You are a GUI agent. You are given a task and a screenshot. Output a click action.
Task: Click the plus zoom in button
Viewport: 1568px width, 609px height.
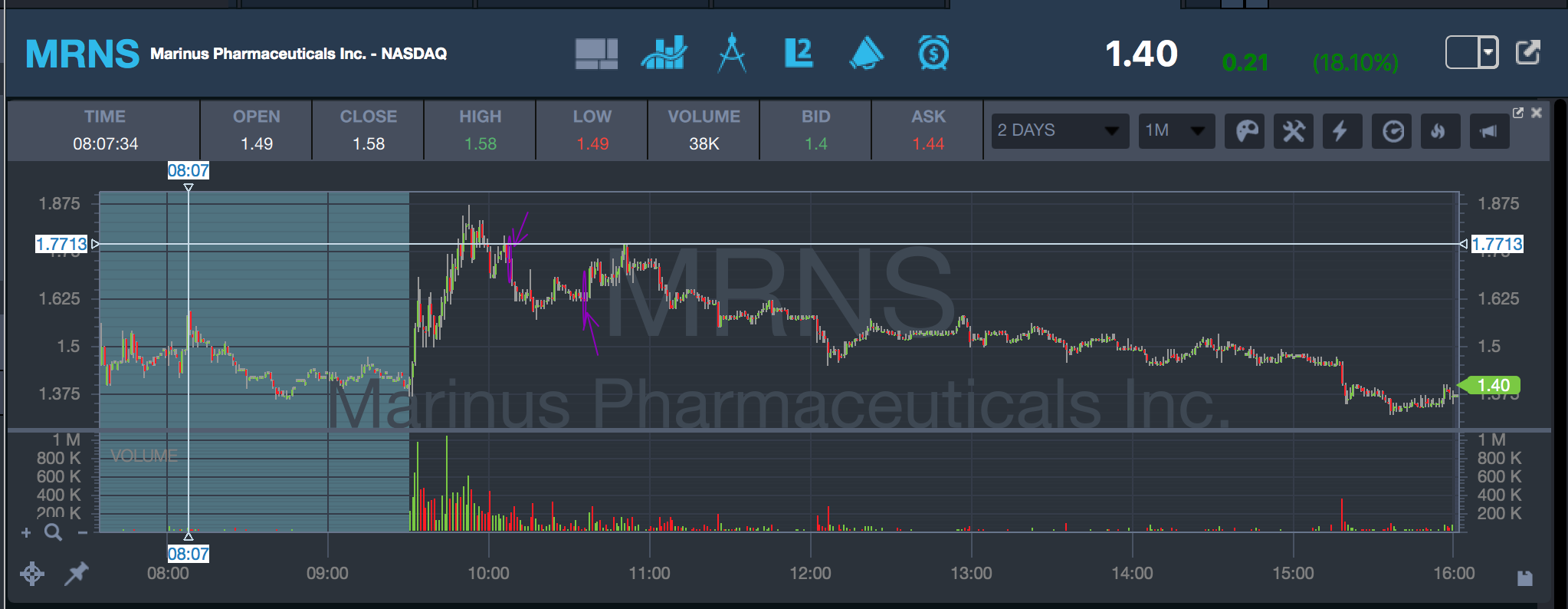(x=26, y=532)
